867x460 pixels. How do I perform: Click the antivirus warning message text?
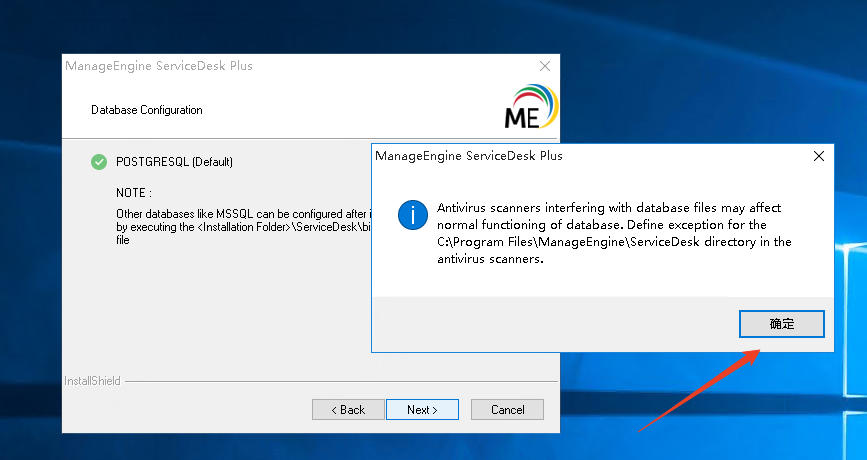(614, 233)
